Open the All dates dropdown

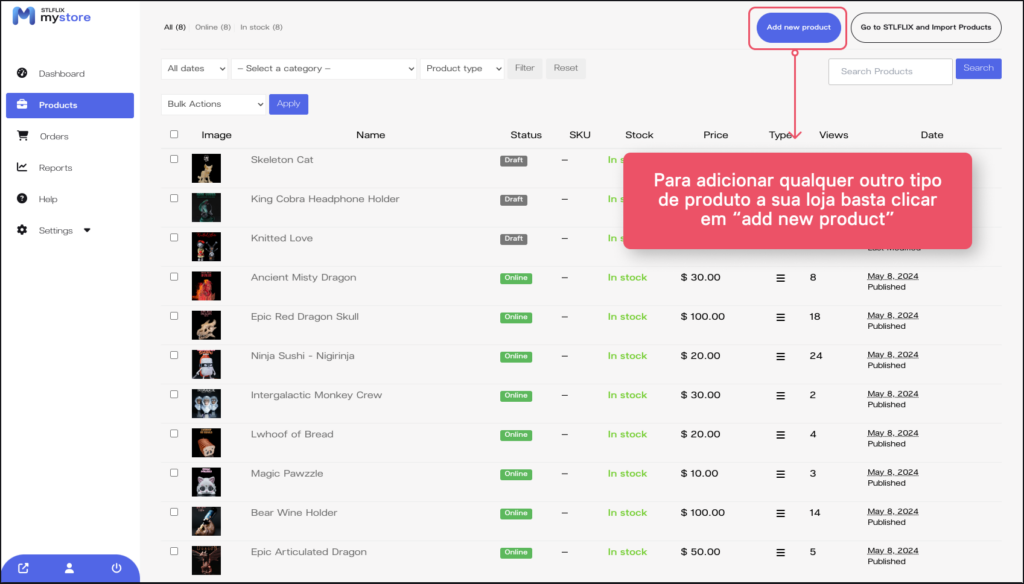(194, 69)
